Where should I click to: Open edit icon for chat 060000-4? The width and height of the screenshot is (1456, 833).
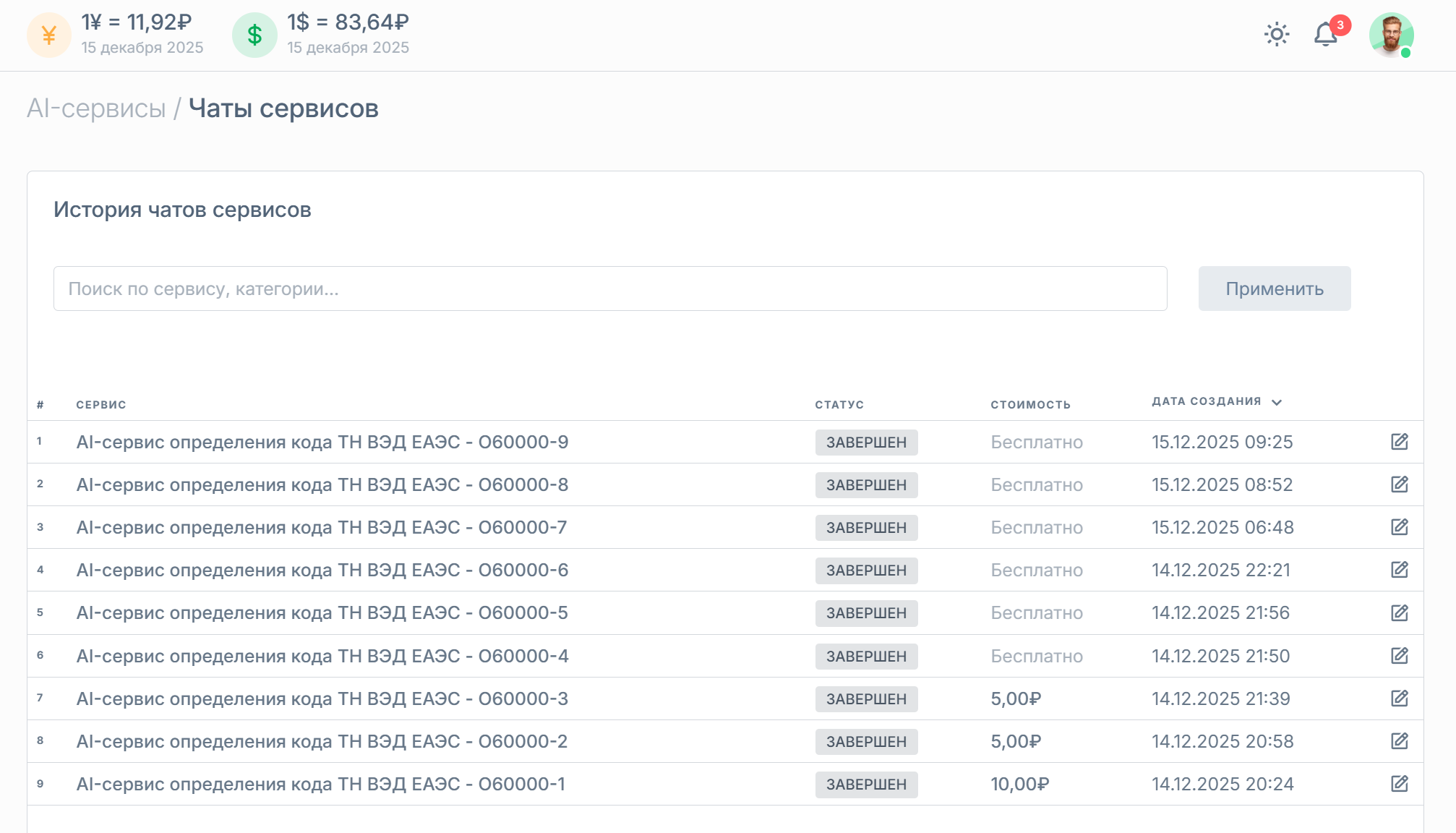[x=1399, y=656]
